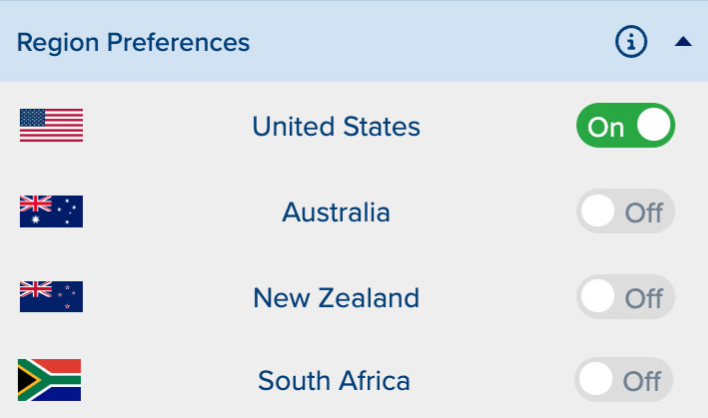Open the Region Preferences info icon
This screenshot has width=708, height=418.
(x=631, y=42)
